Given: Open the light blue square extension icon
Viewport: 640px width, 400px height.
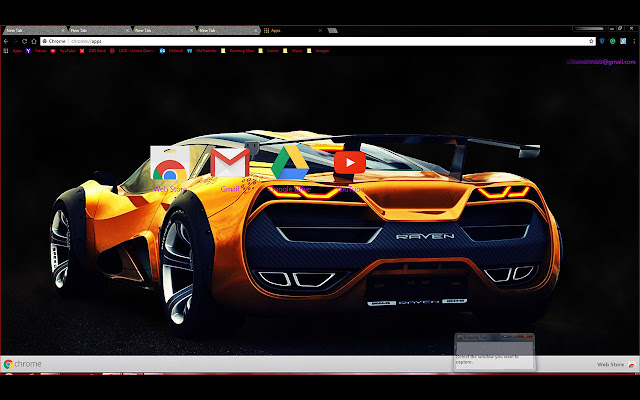Looking at the screenshot, I should 623,41.
